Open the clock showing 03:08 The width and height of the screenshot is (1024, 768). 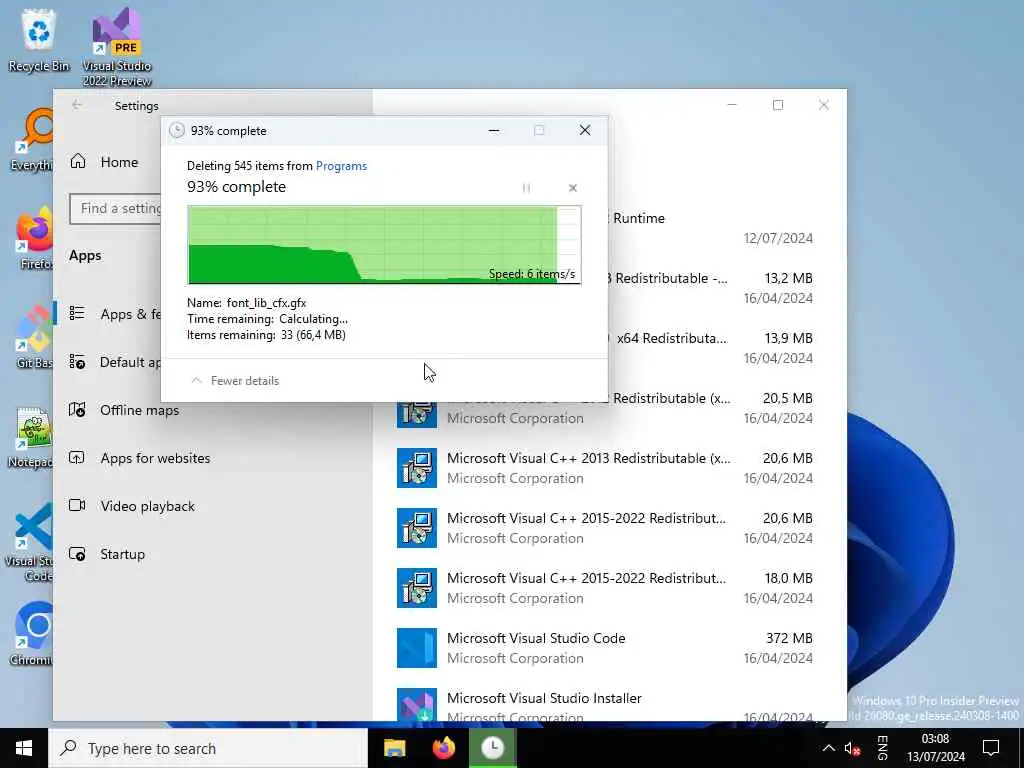click(x=935, y=748)
